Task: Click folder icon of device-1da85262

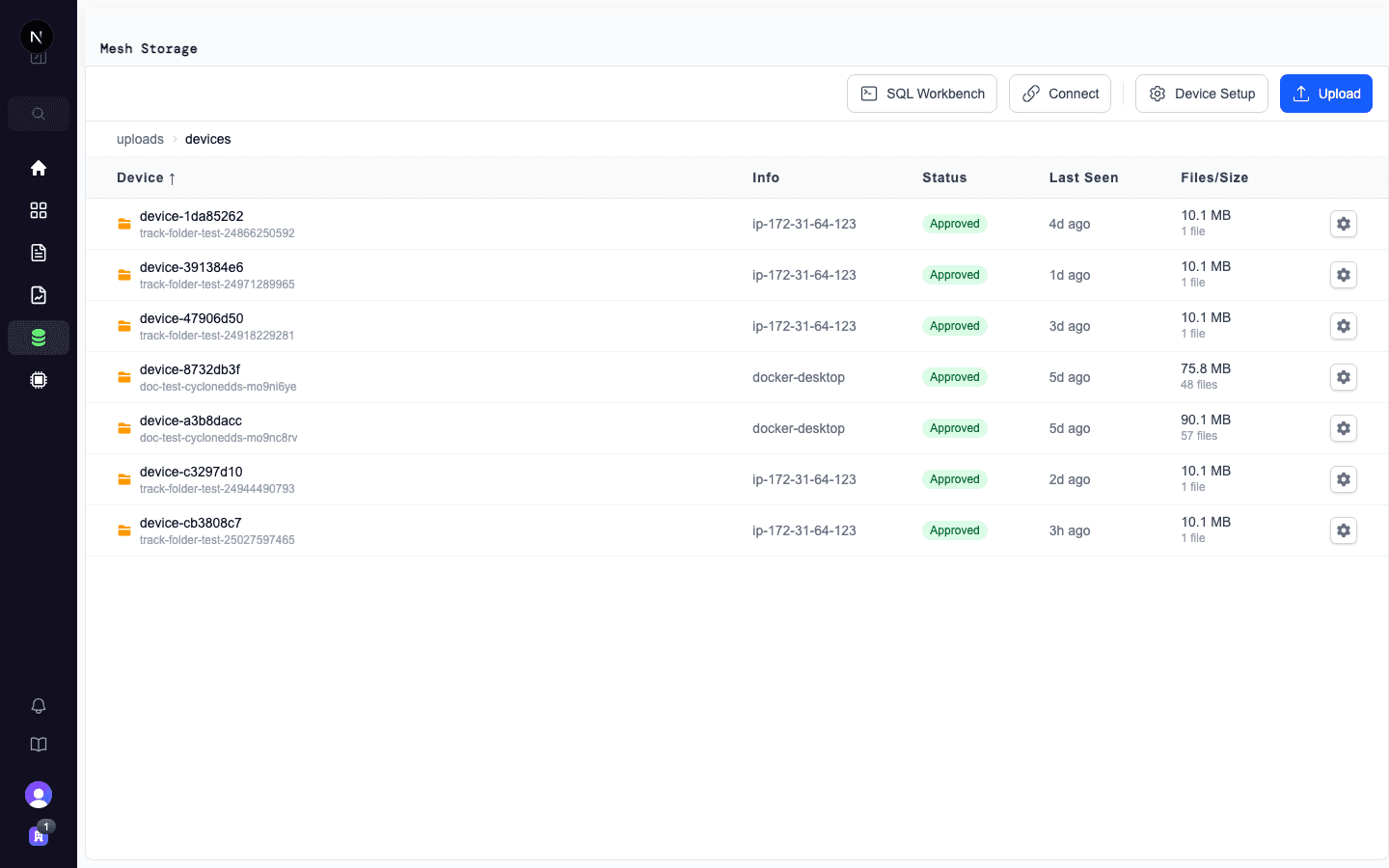Action: tap(124, 224)
